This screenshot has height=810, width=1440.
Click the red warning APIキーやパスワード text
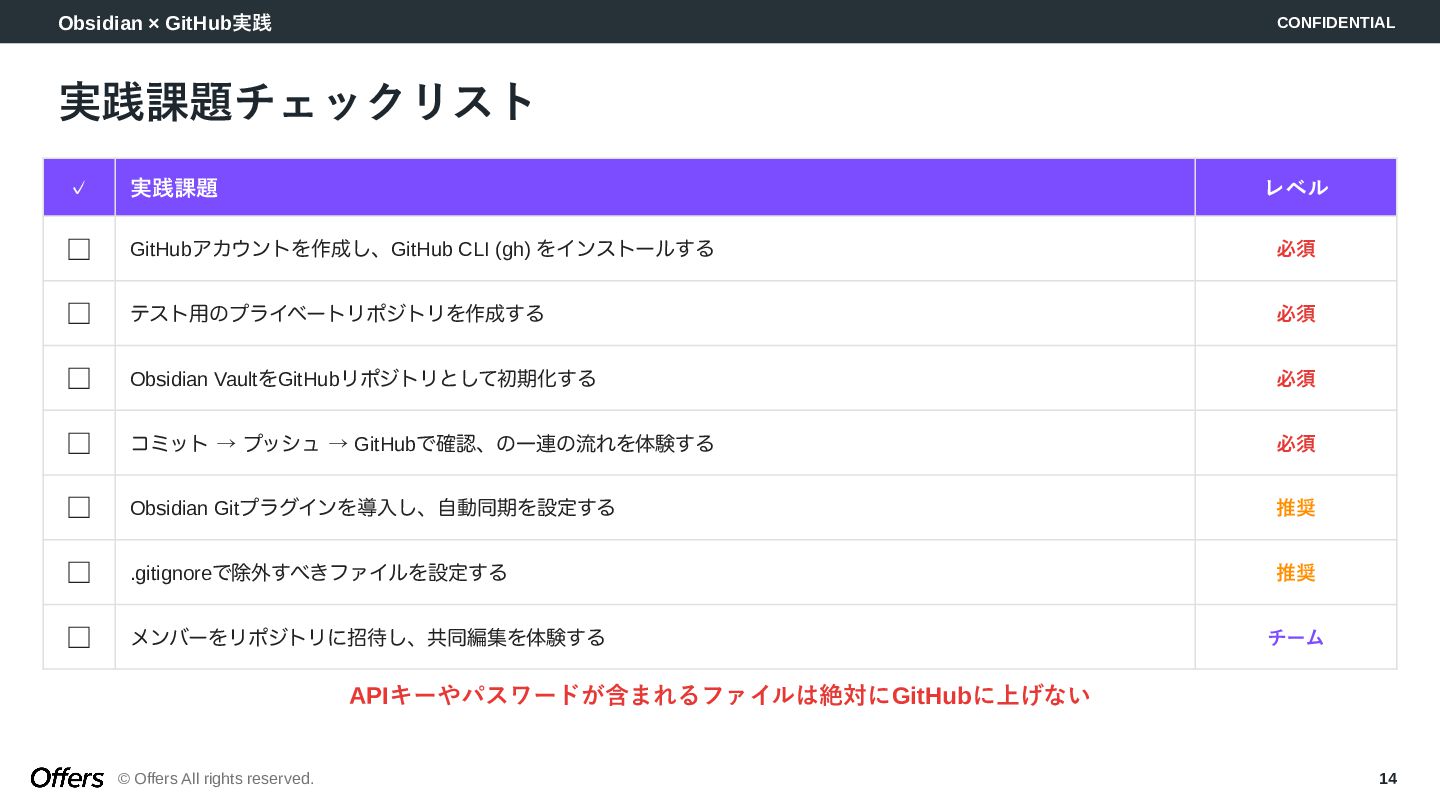[x=719, y=695]
